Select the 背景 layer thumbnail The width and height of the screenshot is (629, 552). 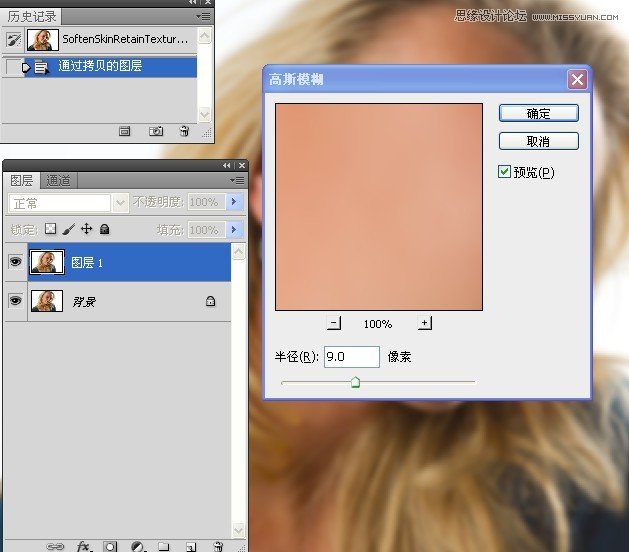tap(47, 301)
